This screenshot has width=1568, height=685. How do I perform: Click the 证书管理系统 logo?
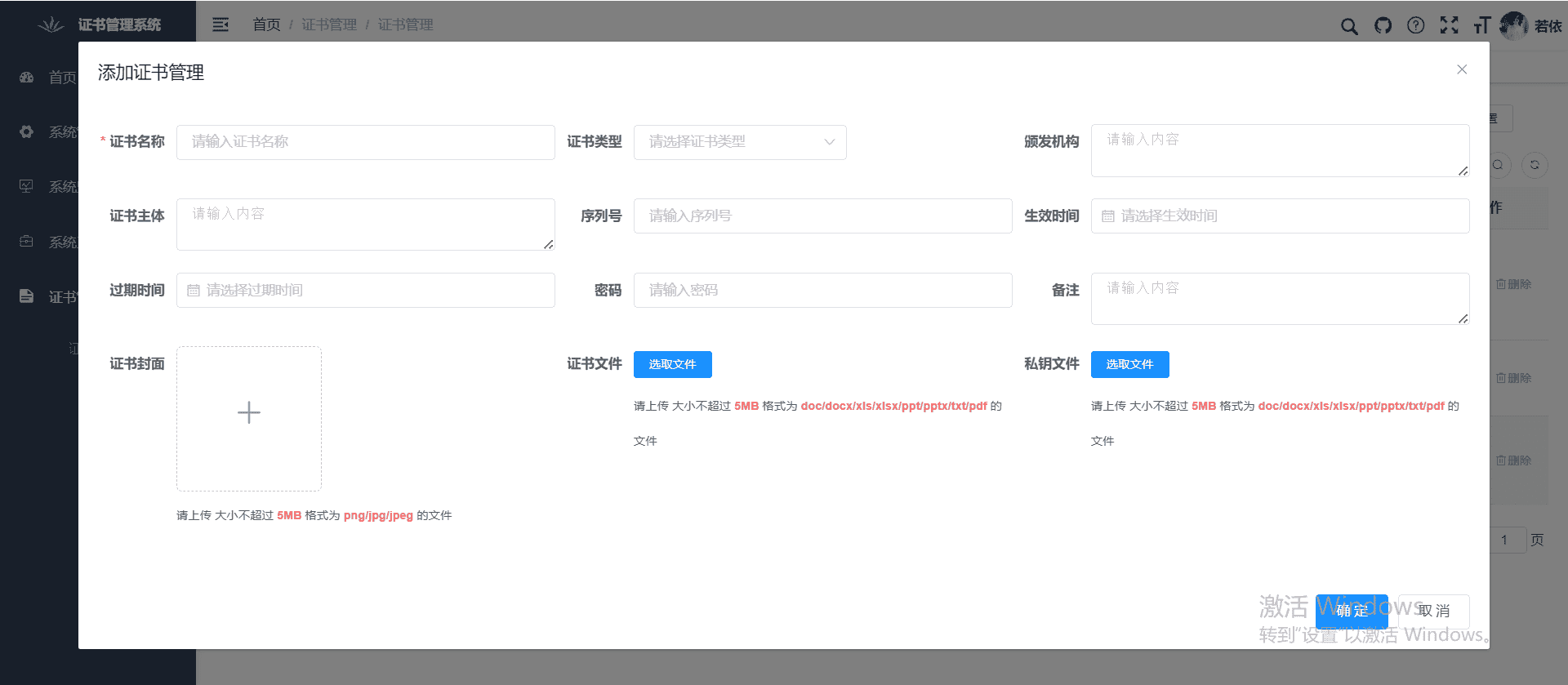click(x=51, y=24)
